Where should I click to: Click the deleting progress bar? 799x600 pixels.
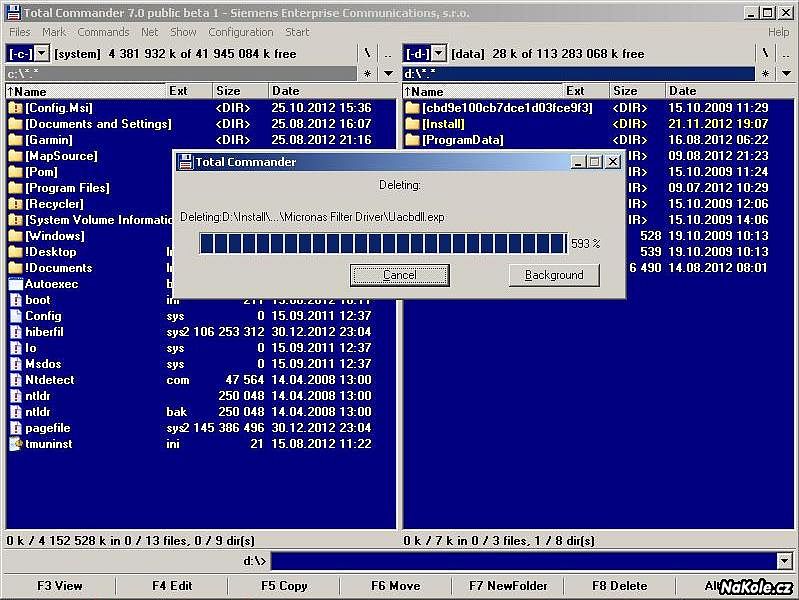[383, 243]
